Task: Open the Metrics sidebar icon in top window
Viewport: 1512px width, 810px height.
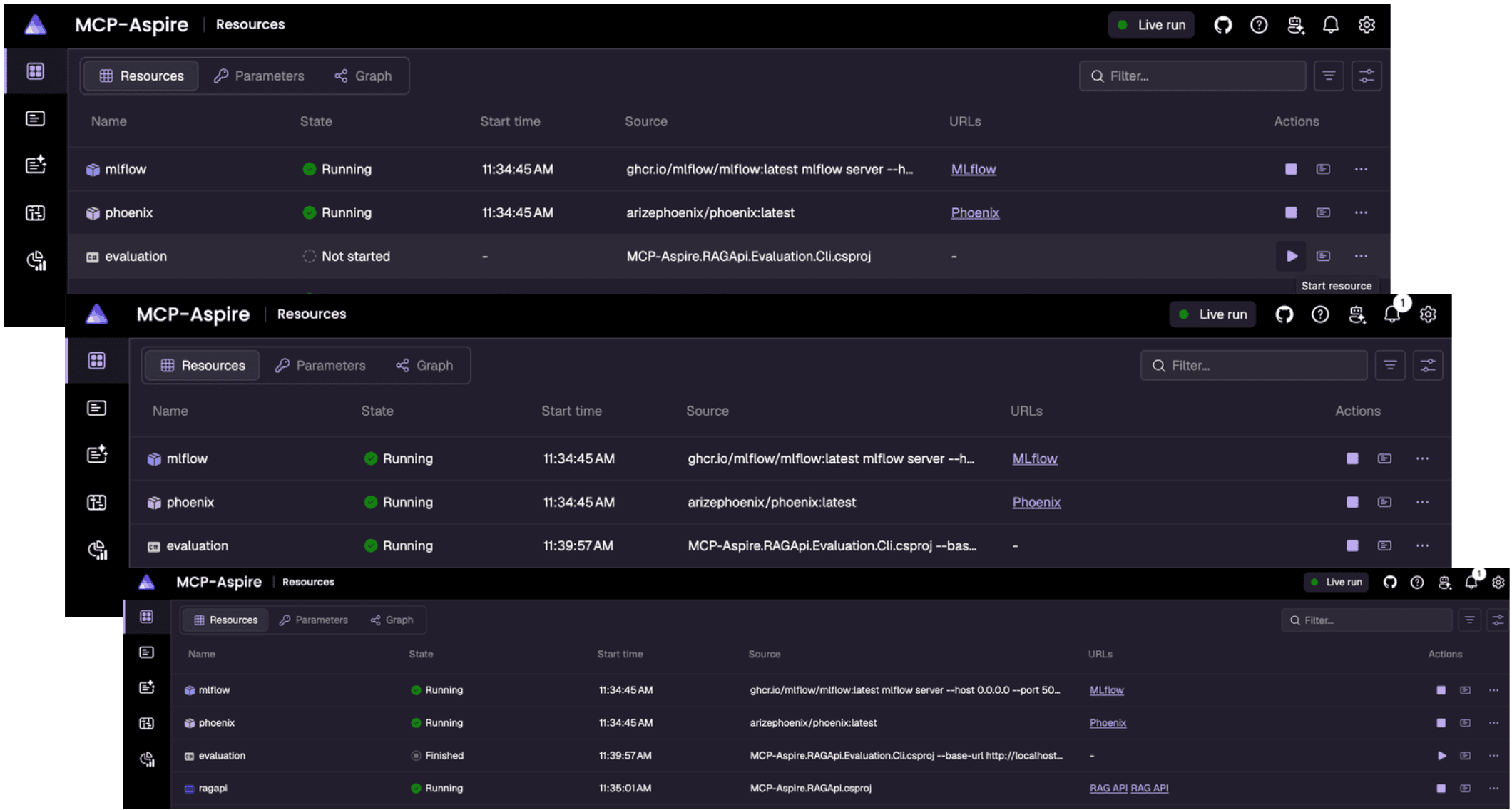Action: [x=36, y=260]
